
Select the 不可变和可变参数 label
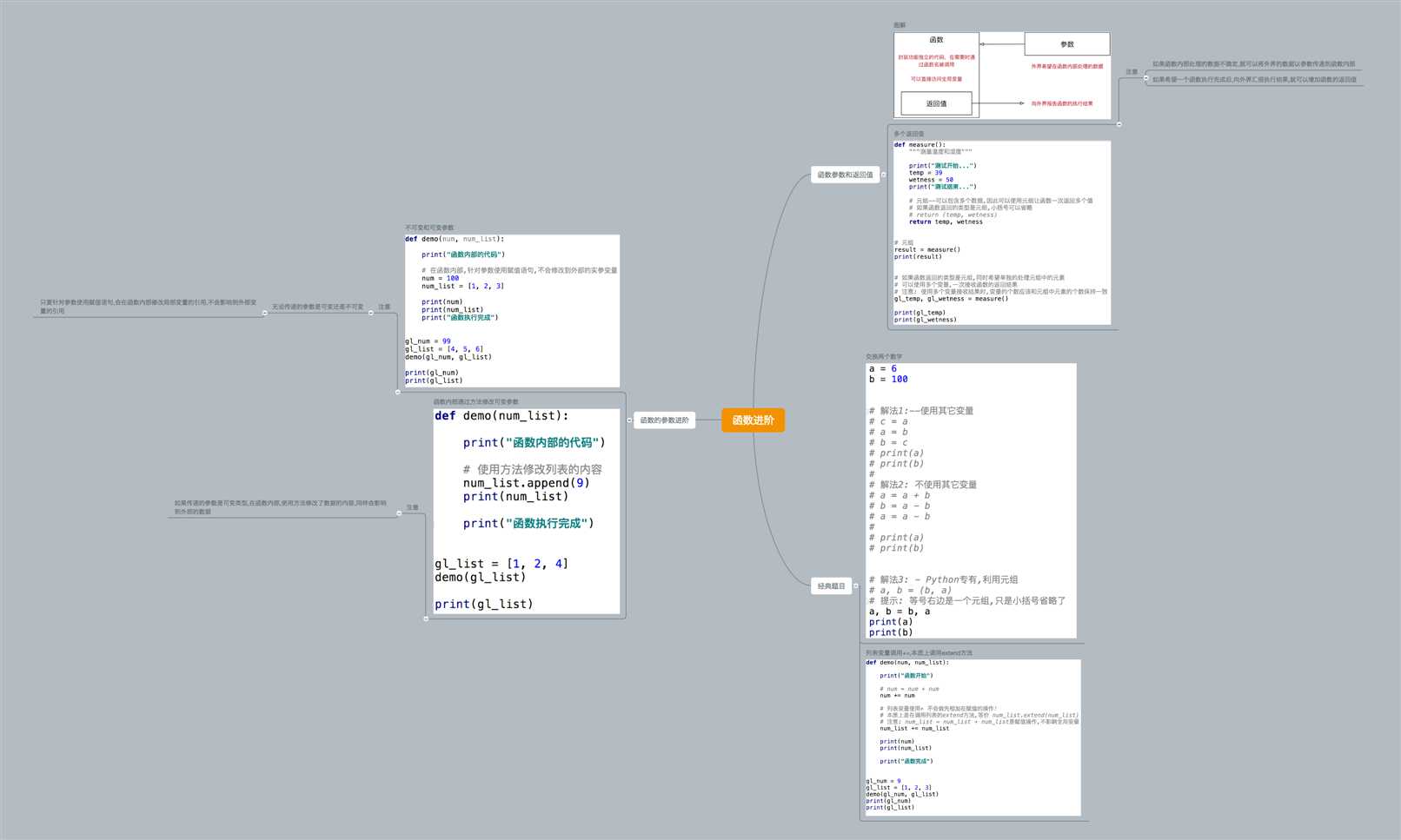(429, 228)
